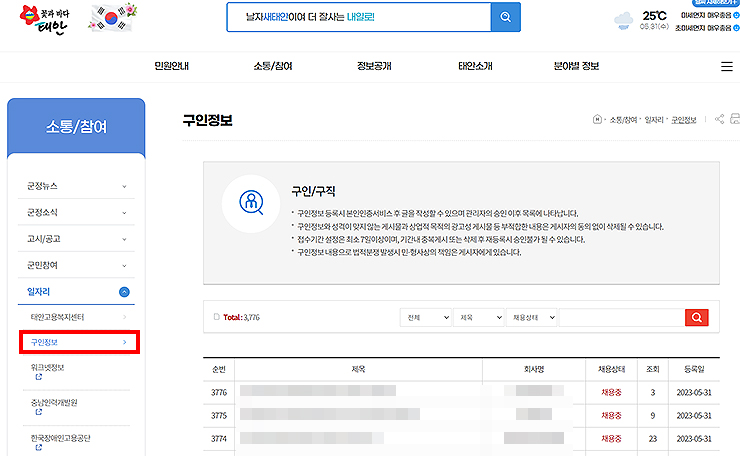Open the job posting title in row 3776

(318, 391)
